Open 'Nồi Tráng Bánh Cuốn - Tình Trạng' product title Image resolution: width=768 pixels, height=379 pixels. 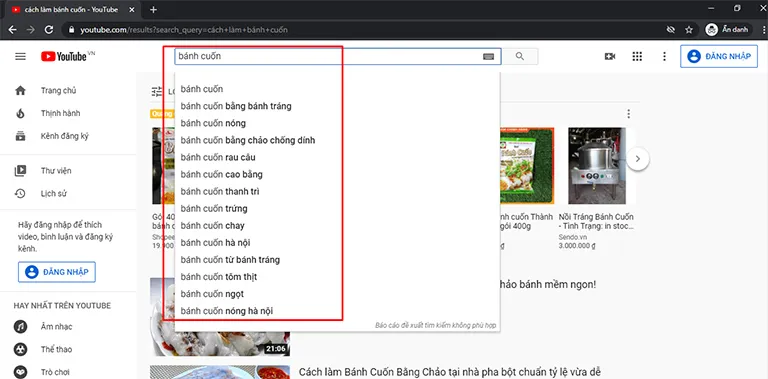tap(596, 222)
